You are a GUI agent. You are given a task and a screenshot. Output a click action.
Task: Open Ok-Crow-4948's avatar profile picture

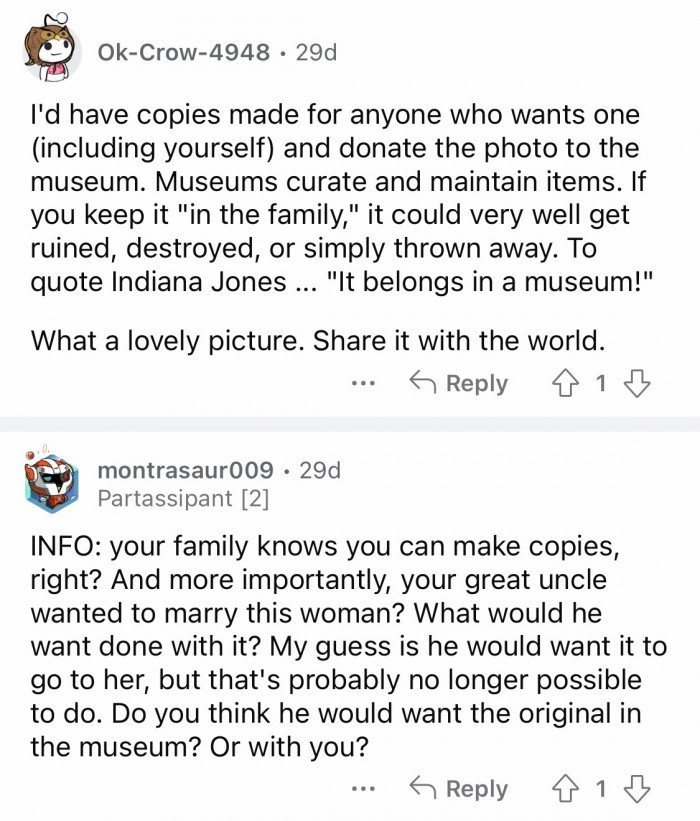tap(51, 53)
